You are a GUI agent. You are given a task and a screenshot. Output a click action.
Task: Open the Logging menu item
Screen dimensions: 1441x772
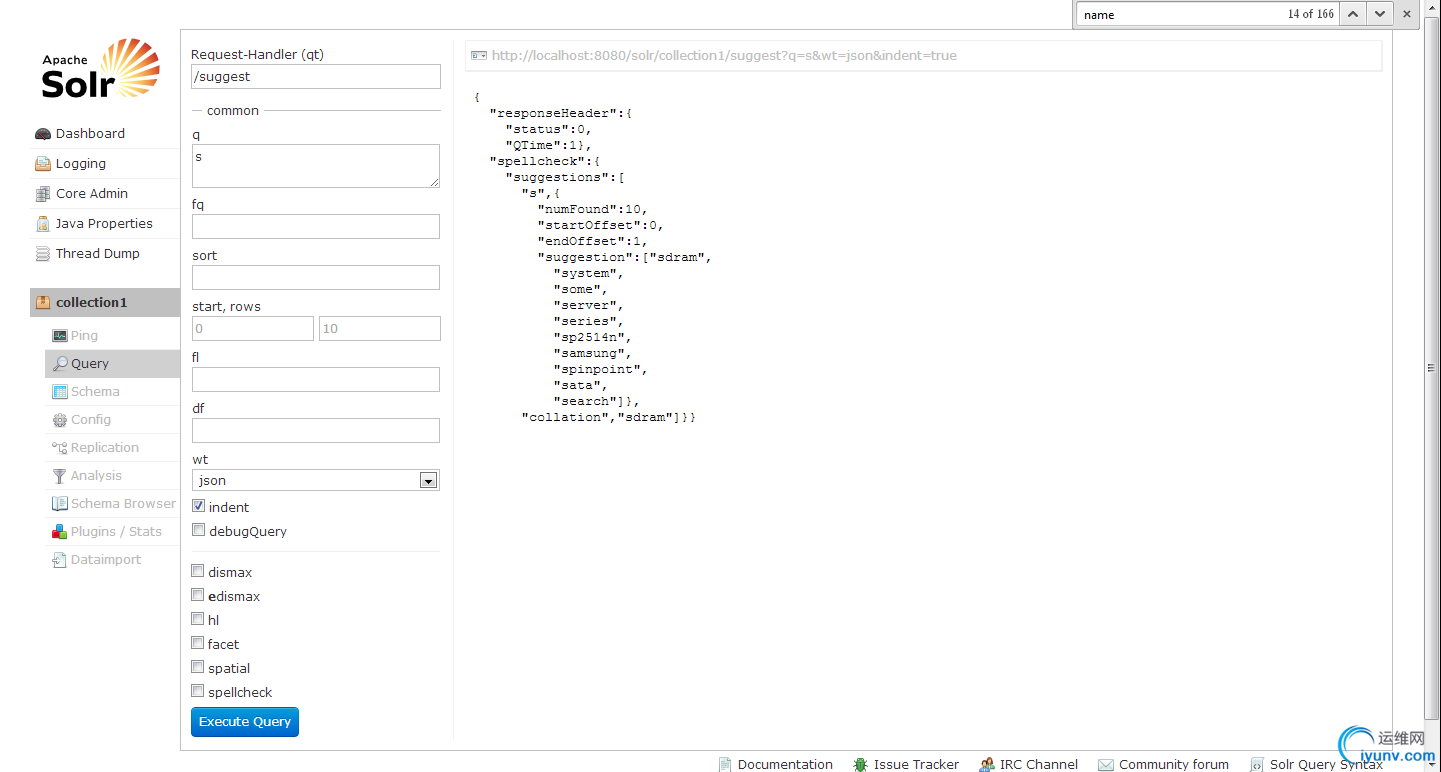click(105, 164)
